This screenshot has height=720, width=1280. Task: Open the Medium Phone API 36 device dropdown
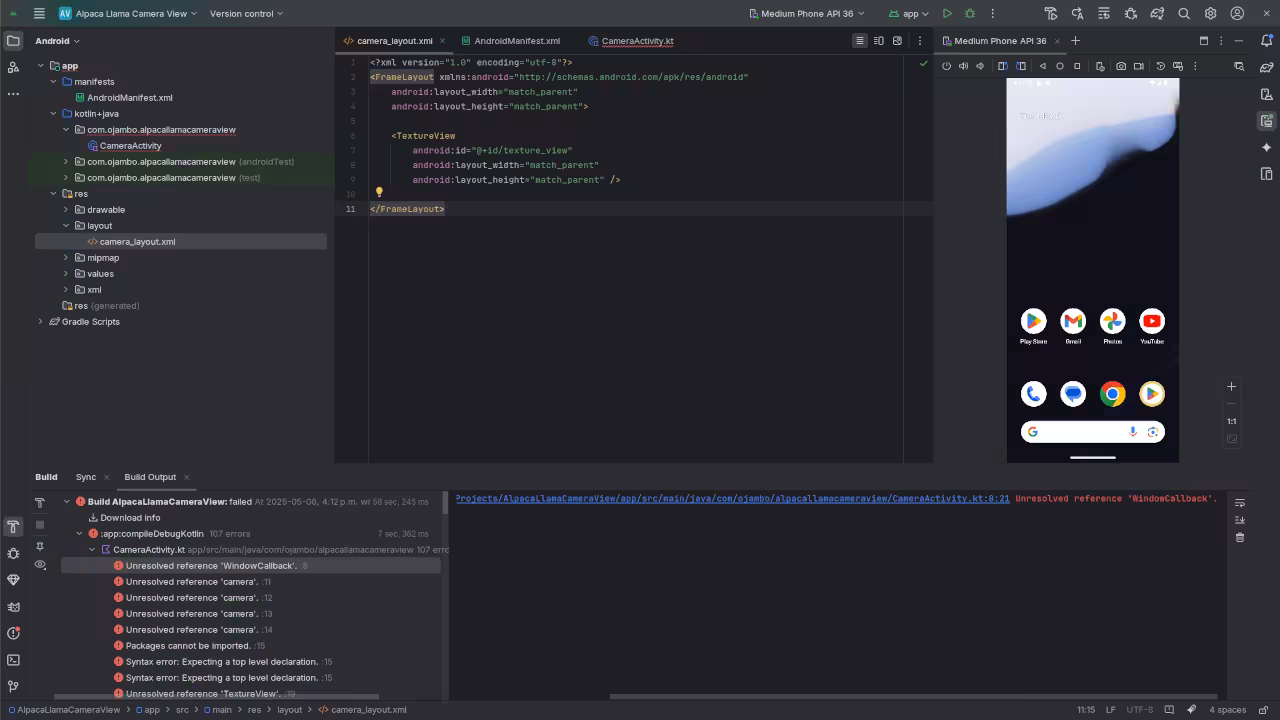pyautogui.click(x=807, y=14)
